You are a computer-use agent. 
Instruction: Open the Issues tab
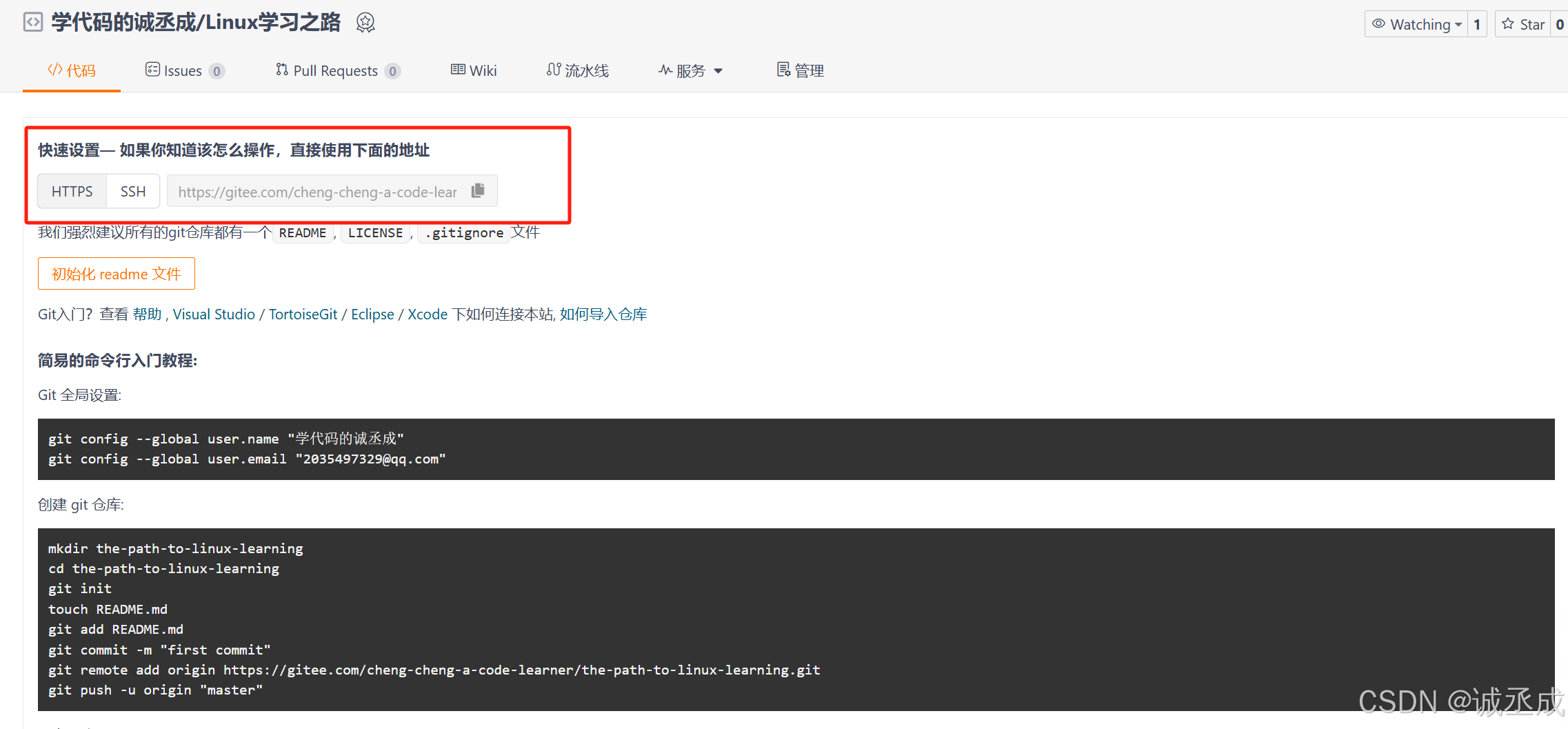185,70
